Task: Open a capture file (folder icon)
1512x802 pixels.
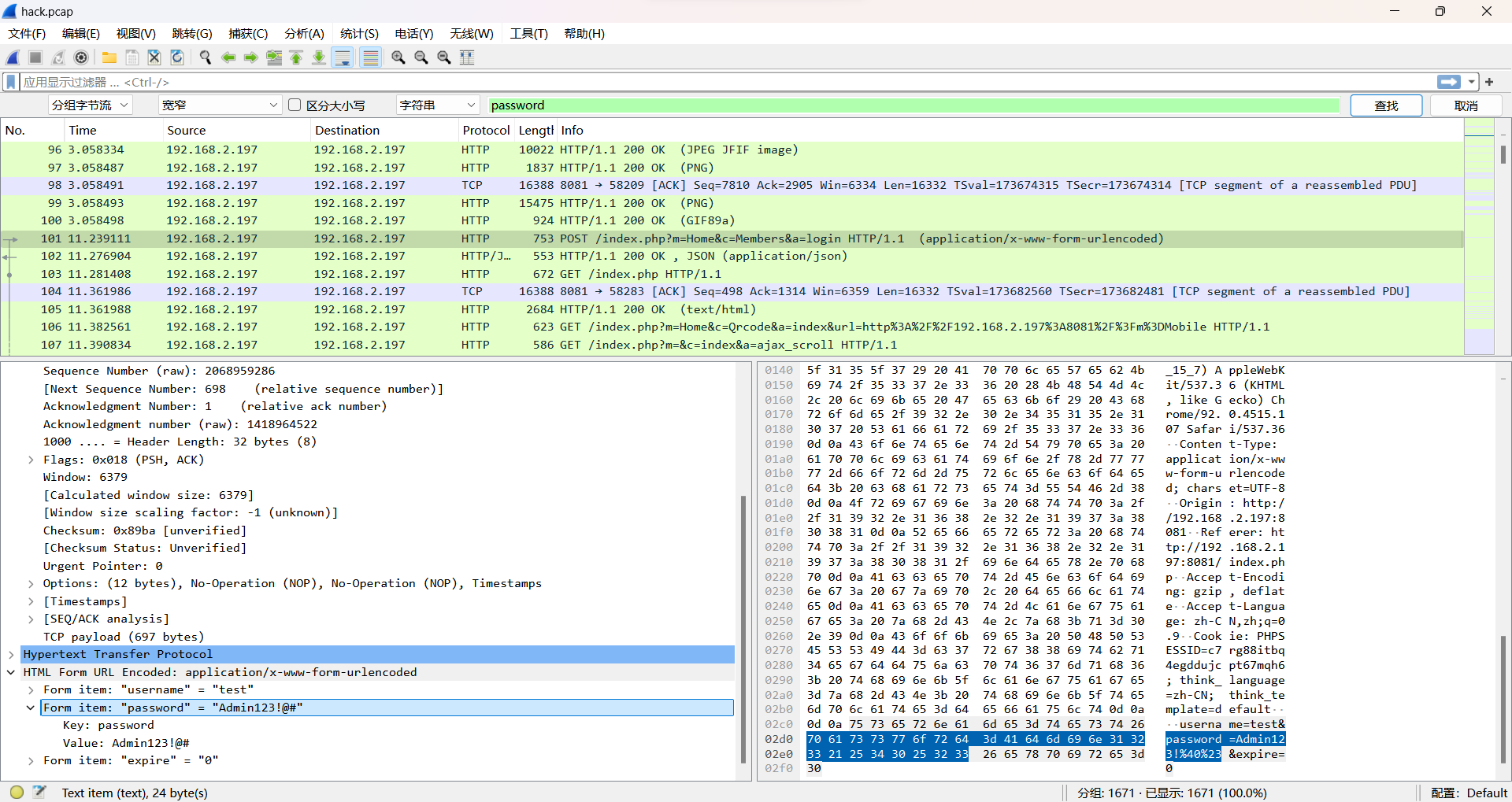Action: (x=109, y=57)
